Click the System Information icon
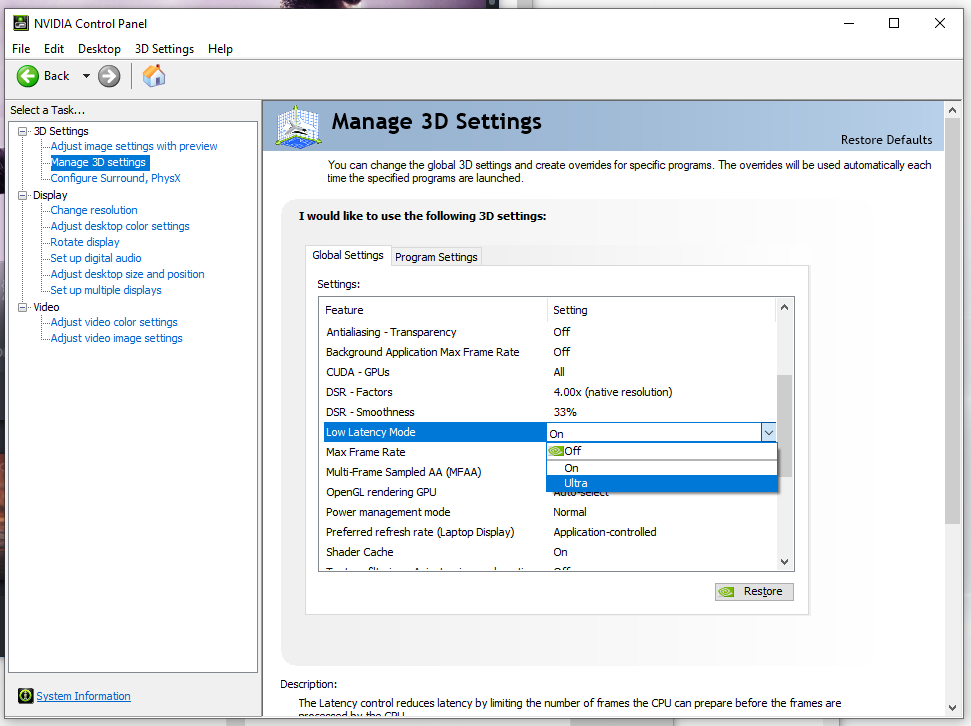 [25, 696]
